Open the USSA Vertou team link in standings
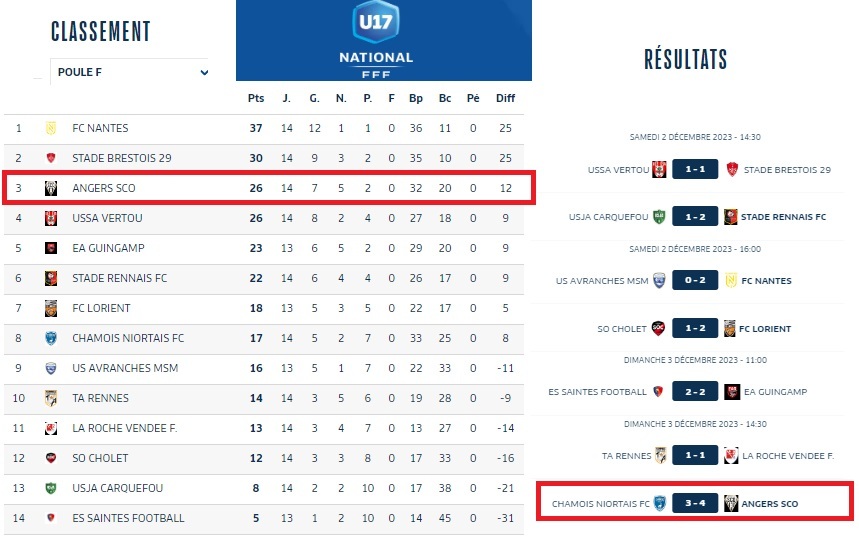Image resolution: width=859 pixels, height=539 pixels. coord(107,218)
